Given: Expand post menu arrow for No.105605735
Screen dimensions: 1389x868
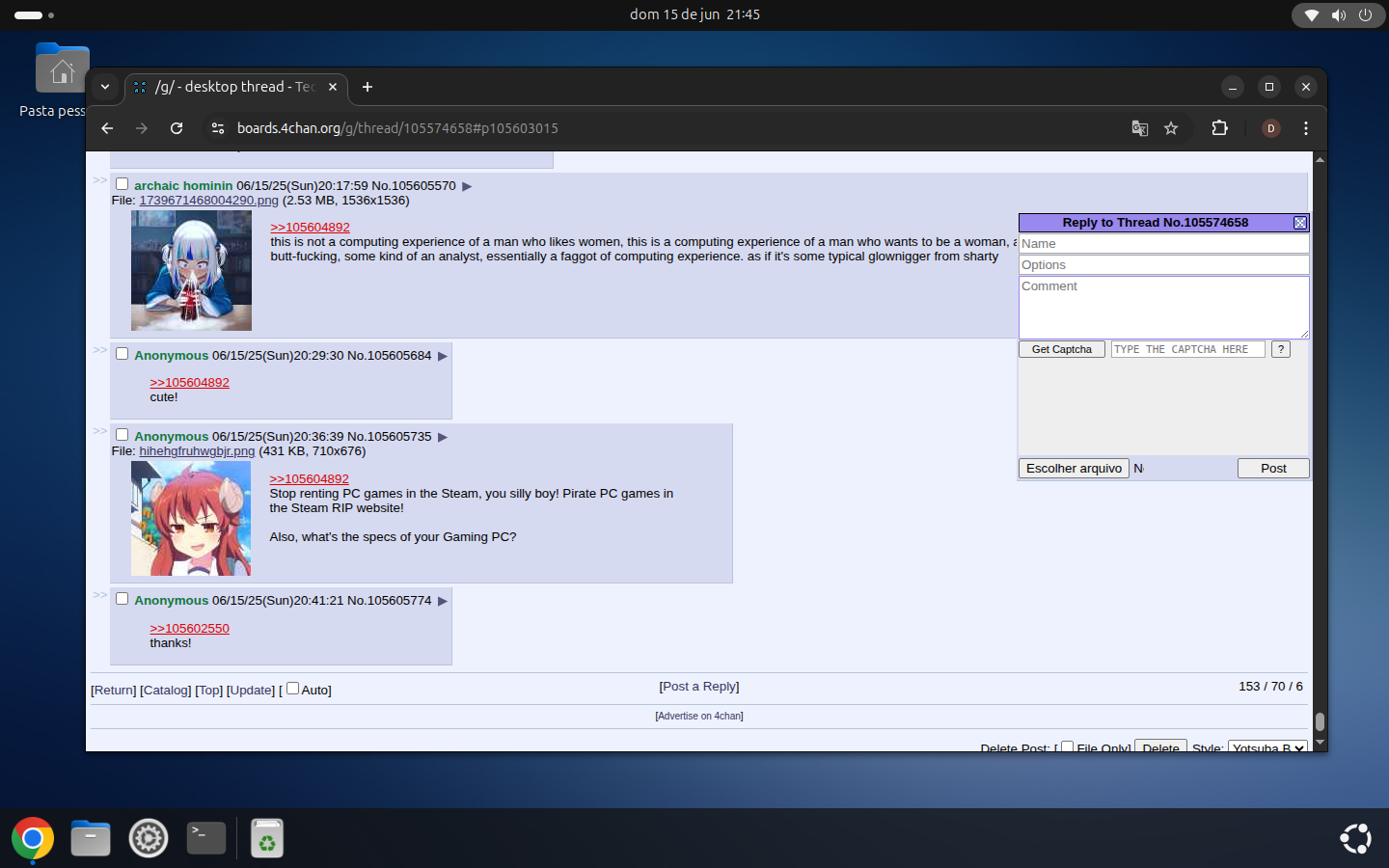Looking at the screenshot, I should (443, 437).
